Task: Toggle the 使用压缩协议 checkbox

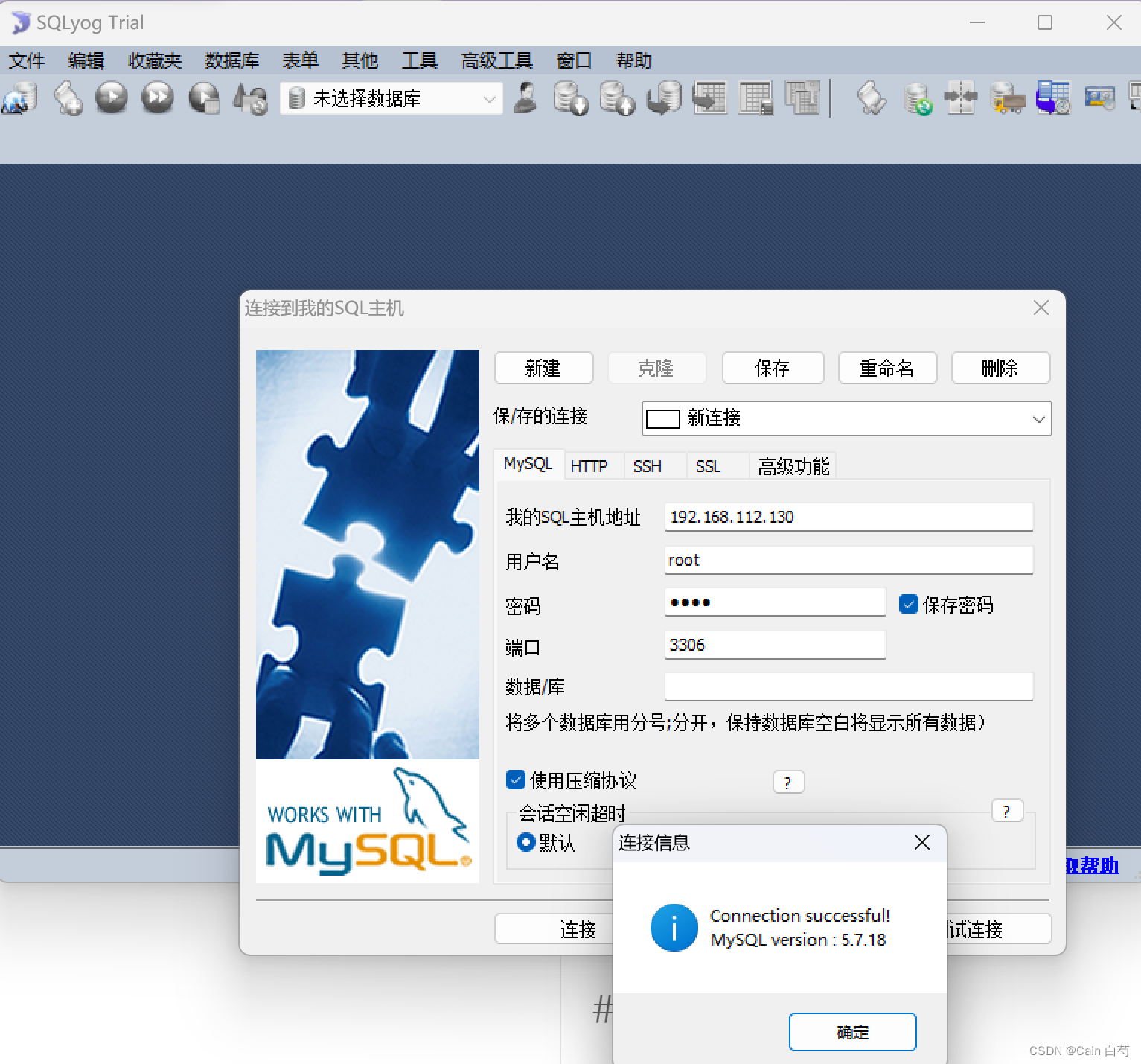Action: [x=515, y=780]
